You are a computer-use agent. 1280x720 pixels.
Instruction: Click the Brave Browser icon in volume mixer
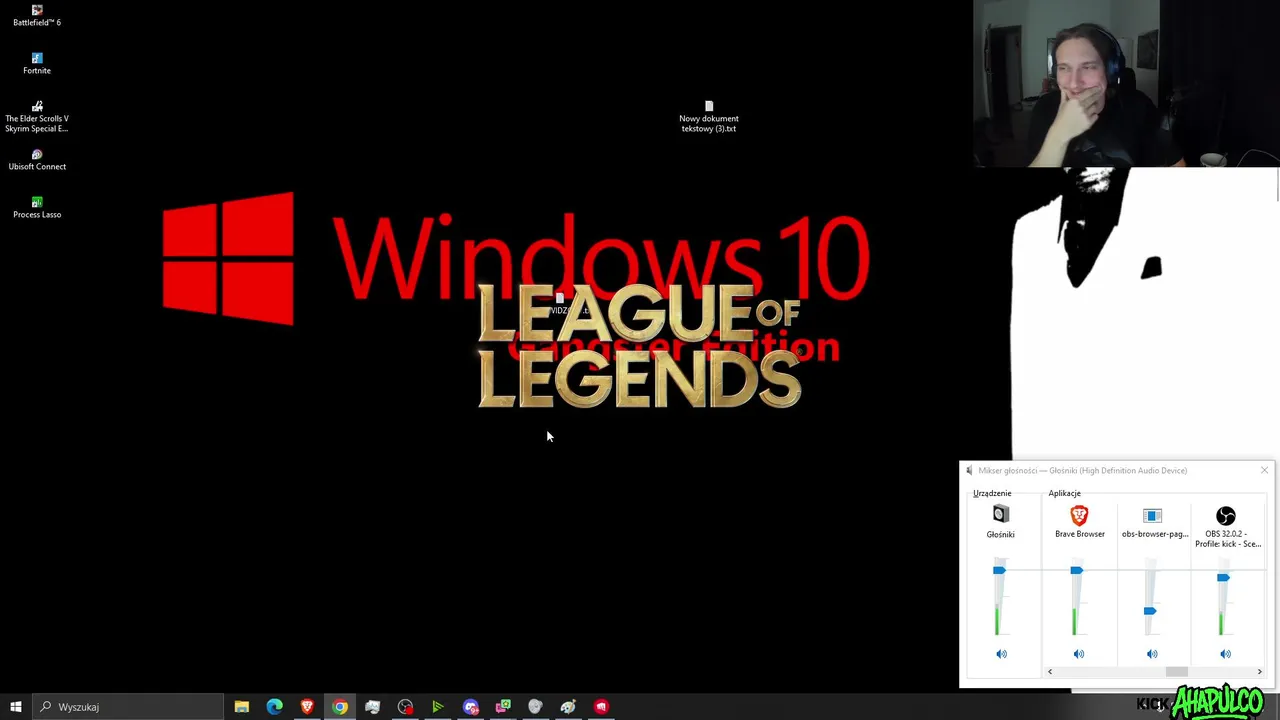tap(1079, 515)
